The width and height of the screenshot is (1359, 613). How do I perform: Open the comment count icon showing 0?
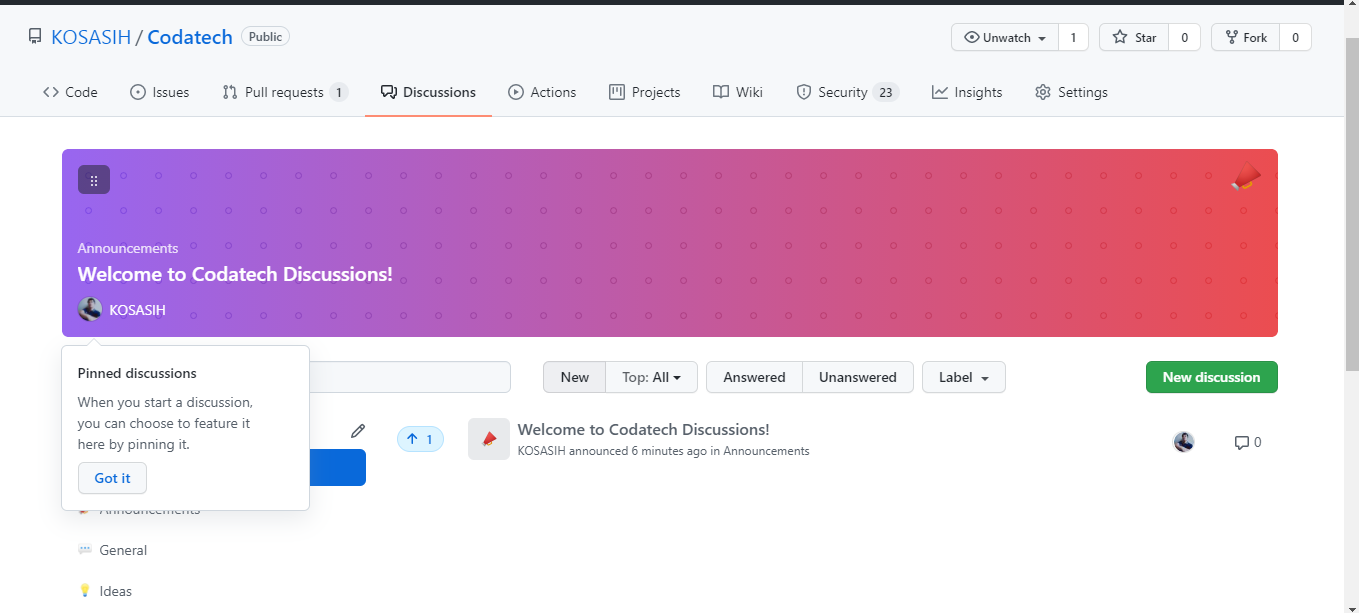1248,442
